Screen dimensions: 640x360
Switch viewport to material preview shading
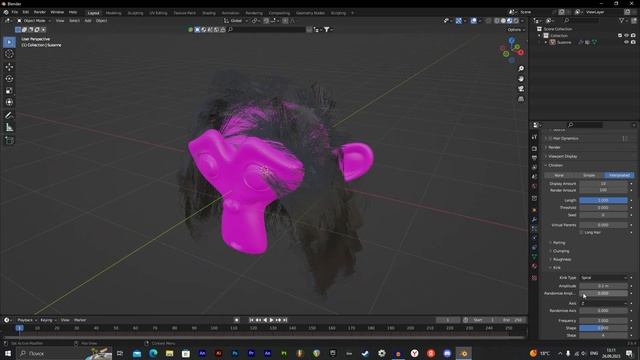(509, 21)
